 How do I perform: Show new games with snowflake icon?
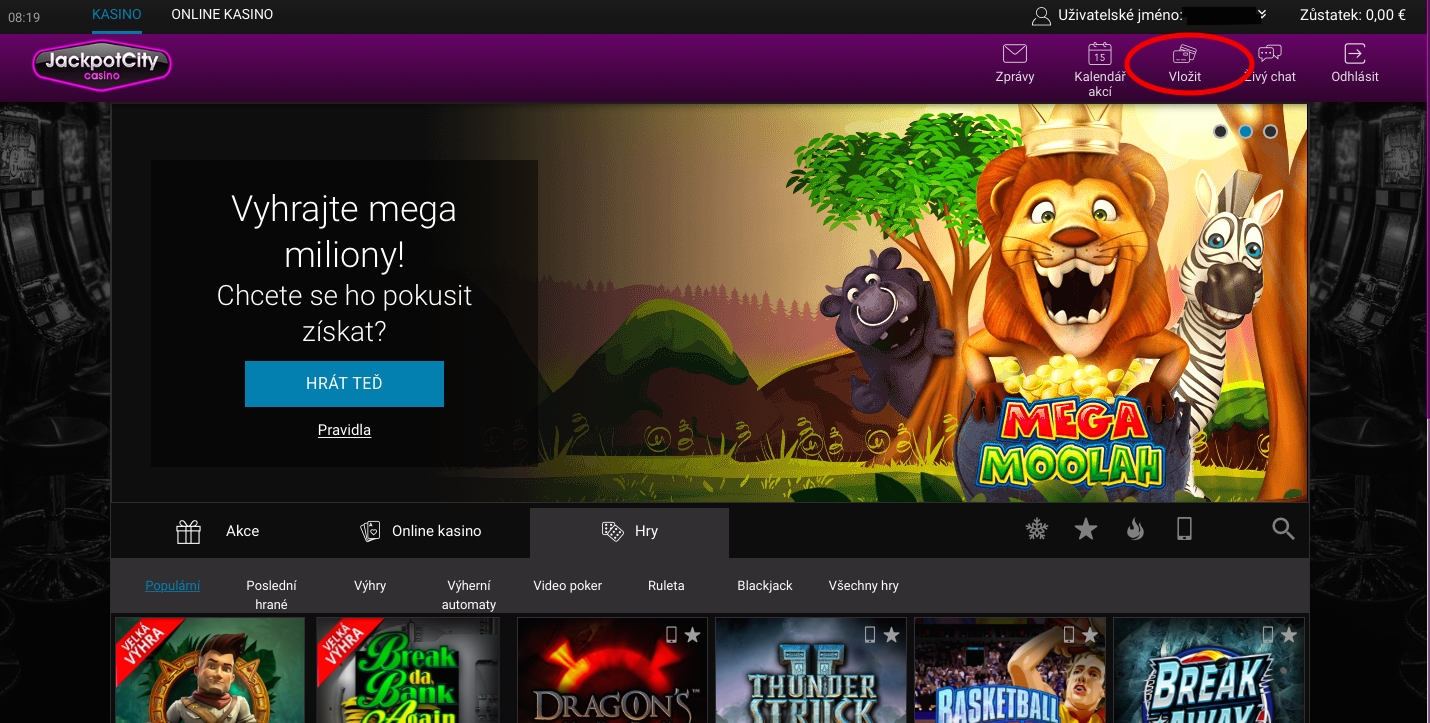(1037, 529)
